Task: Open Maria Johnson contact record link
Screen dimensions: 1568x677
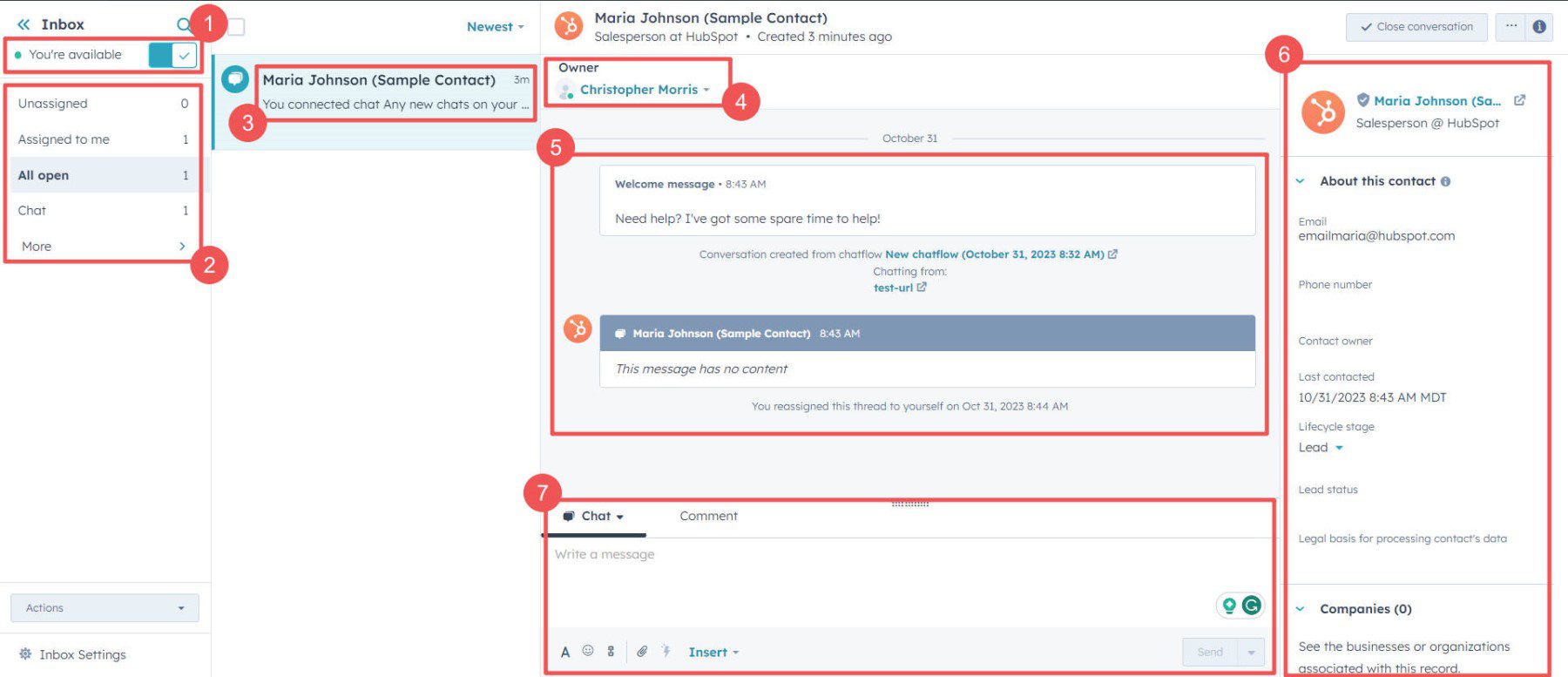Action: pyautogui.click(x=1437, y=101)
